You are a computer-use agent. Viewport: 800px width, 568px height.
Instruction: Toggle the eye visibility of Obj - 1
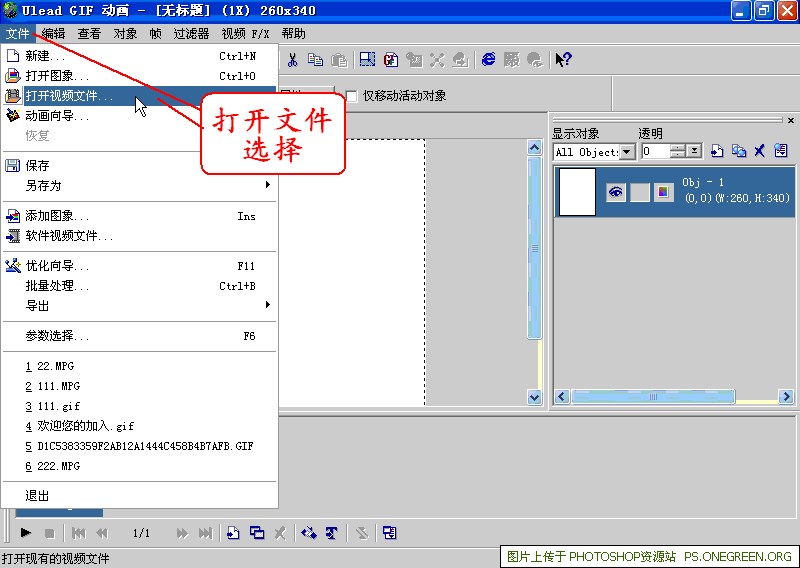coord(615,192)
